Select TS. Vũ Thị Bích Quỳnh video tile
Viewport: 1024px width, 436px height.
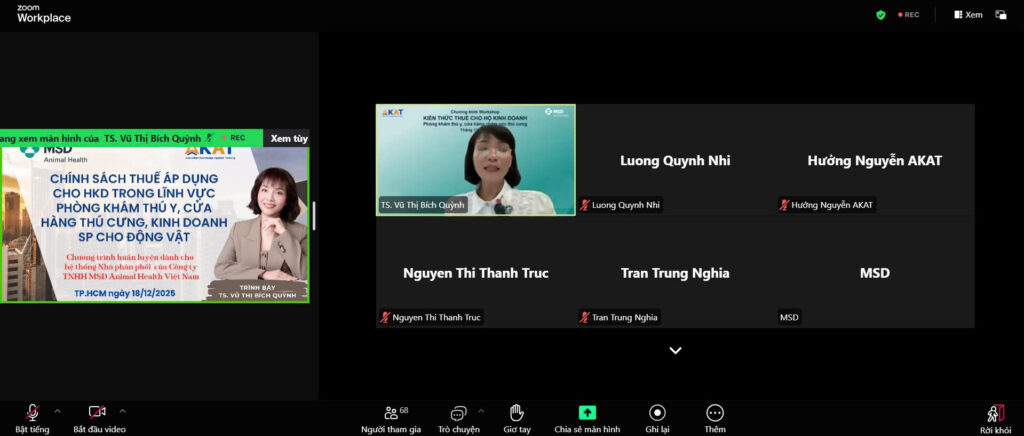tap(475, 160)
